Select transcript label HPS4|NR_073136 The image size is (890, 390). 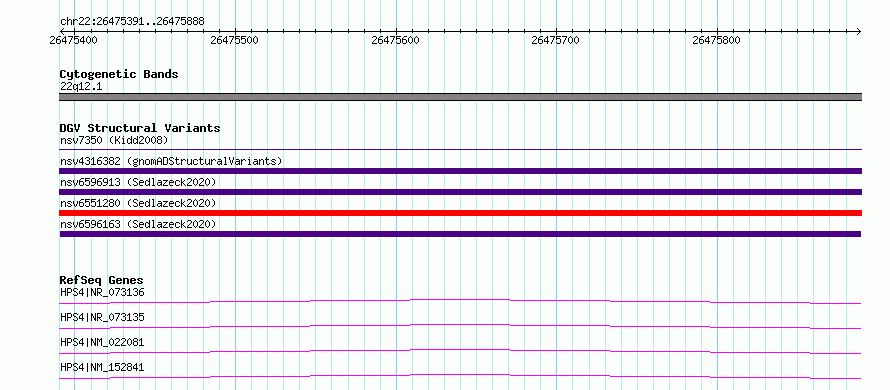pyautogui.click(x=102, y=293)
